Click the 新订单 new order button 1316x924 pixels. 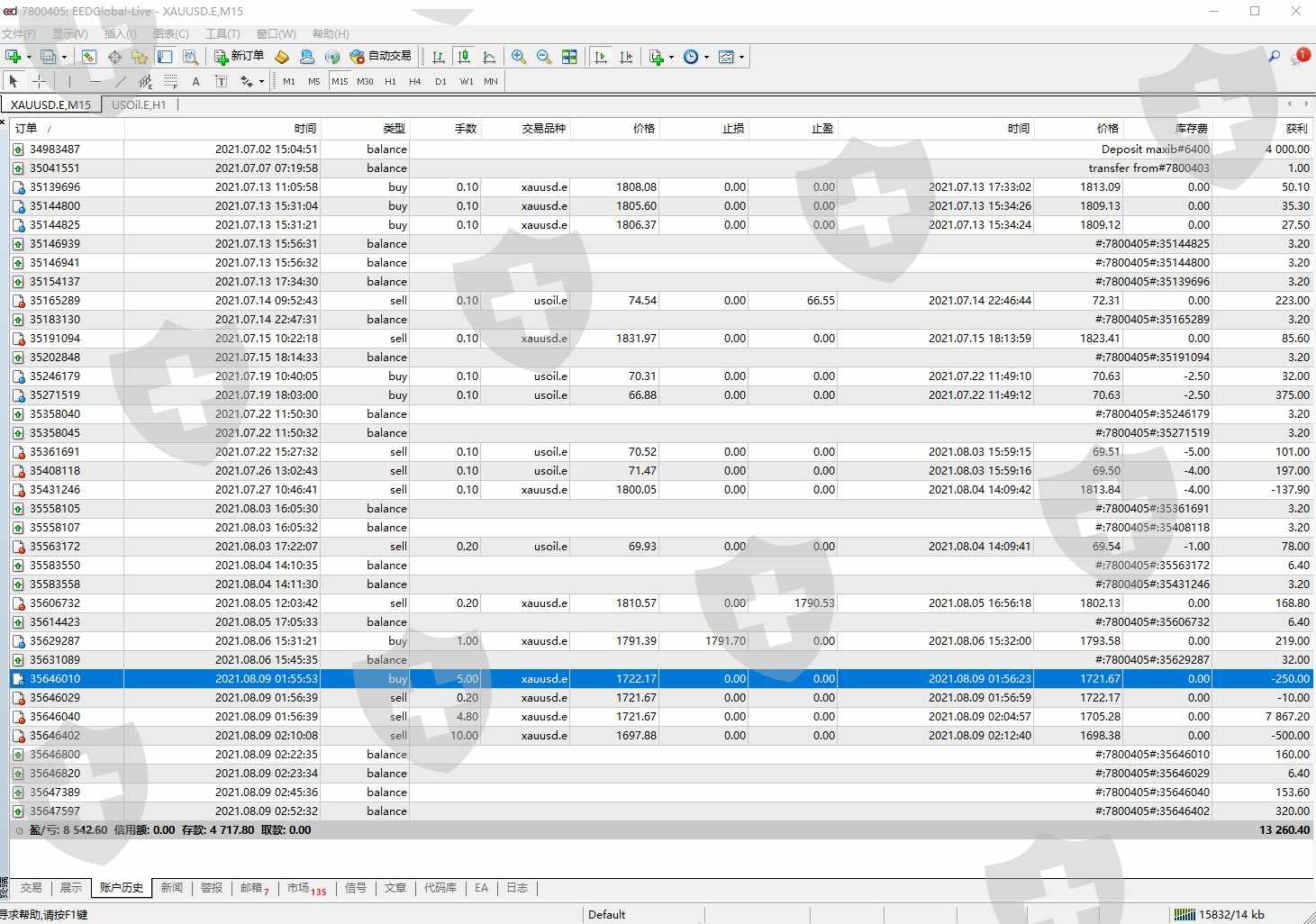(240, 57)
